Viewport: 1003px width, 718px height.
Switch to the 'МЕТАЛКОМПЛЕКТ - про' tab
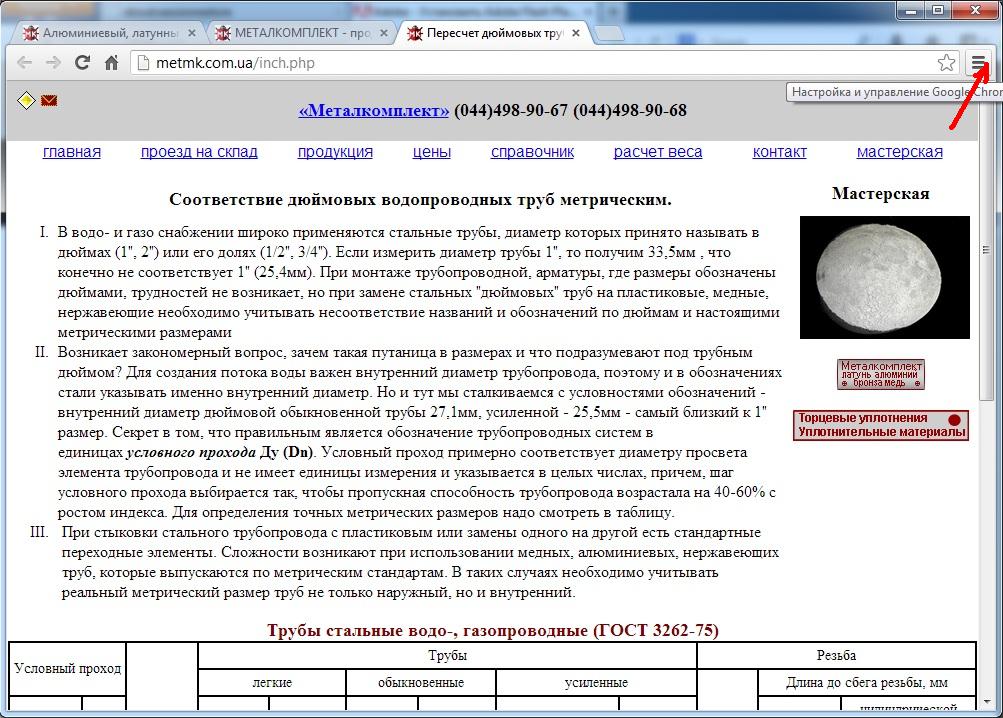[300, 33]
